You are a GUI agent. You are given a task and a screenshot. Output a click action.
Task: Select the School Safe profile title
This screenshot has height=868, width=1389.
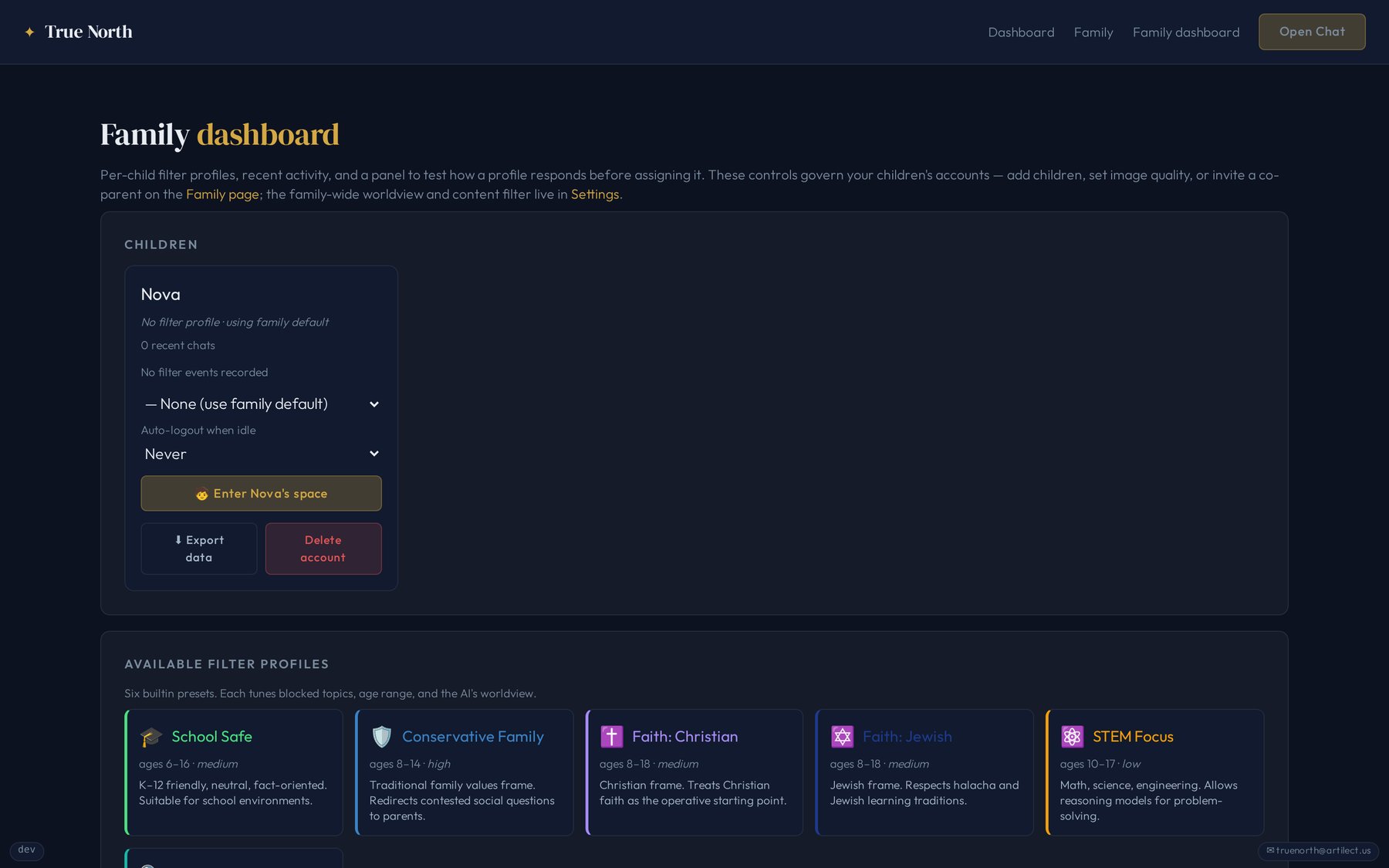tap(212, 737)
